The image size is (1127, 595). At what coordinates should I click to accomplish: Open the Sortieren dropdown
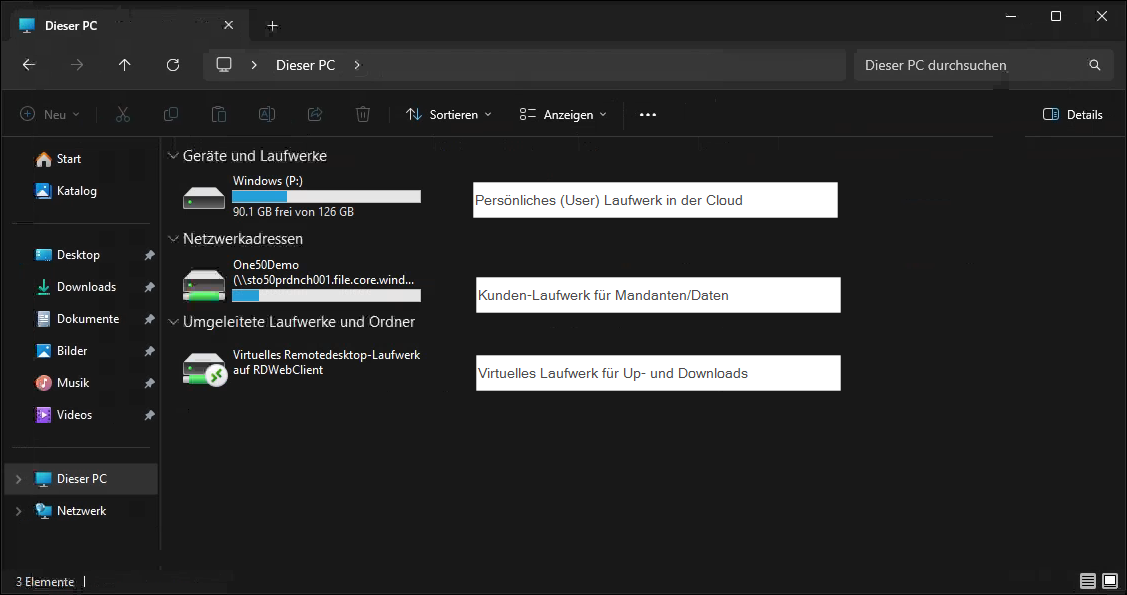tap(448, 114)
